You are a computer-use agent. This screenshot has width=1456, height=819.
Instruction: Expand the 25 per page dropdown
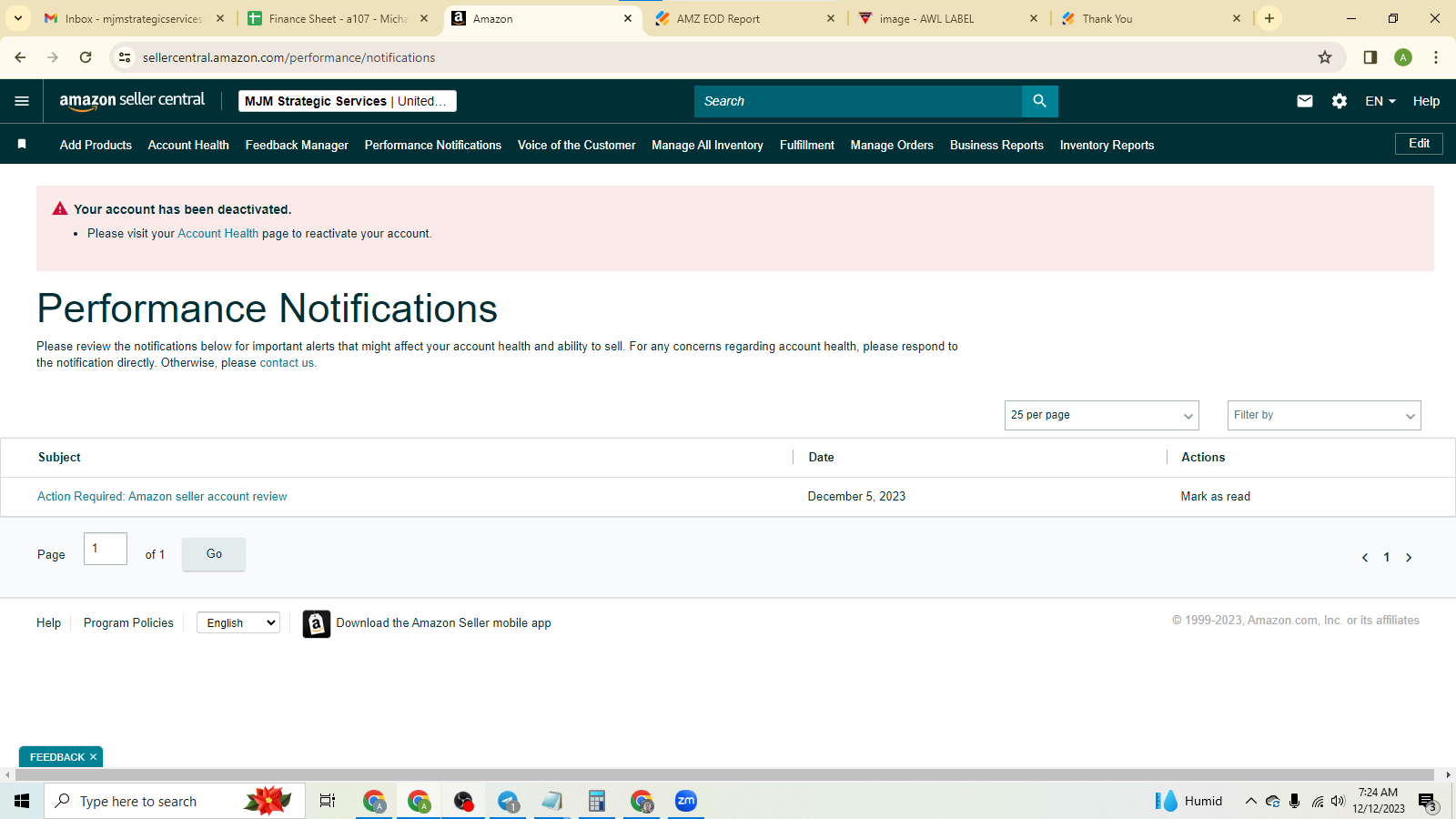pos(1102,415)
